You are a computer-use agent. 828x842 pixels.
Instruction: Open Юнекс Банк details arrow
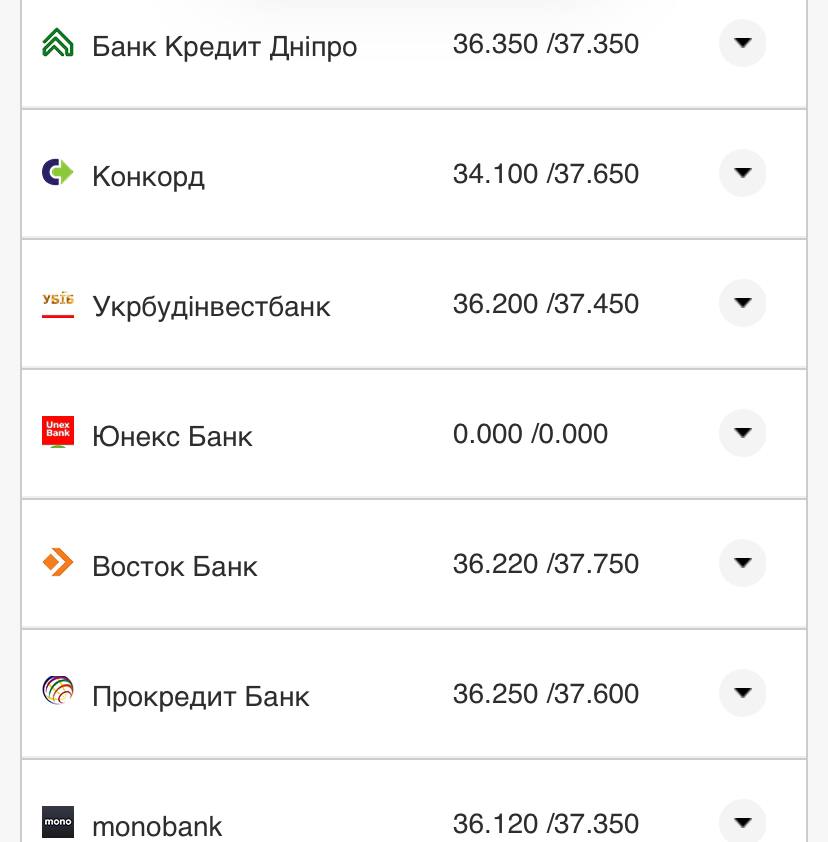[x=742, y=433]
